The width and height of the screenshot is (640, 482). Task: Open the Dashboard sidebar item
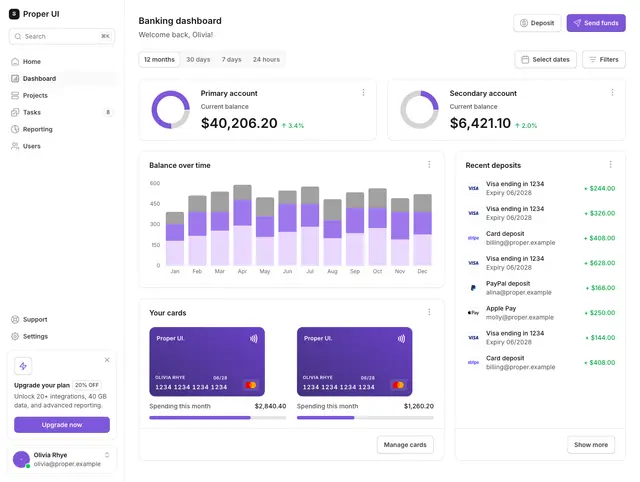pyautogui.click(x=62, y=78)
